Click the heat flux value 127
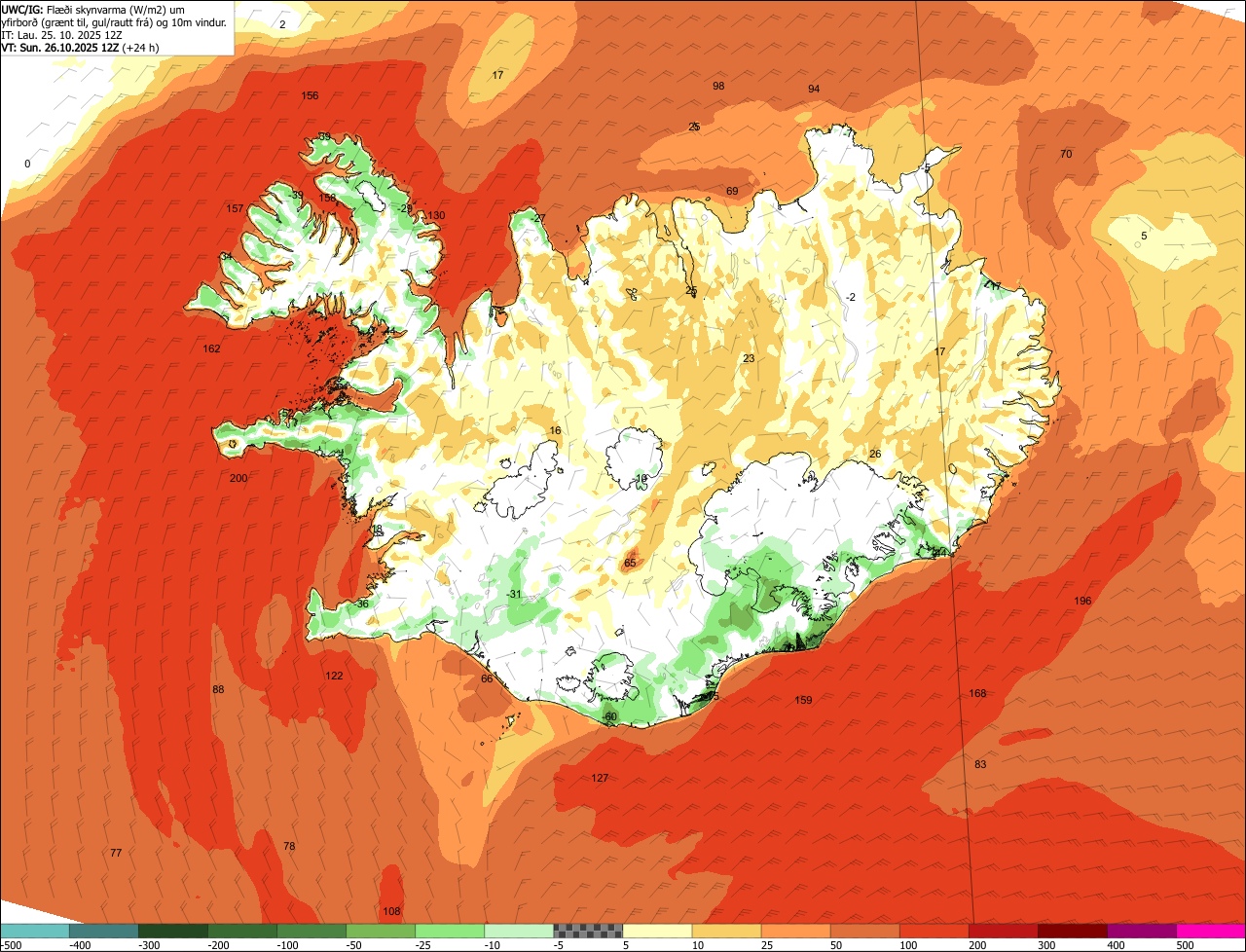1246x952 pixels. 600,778
